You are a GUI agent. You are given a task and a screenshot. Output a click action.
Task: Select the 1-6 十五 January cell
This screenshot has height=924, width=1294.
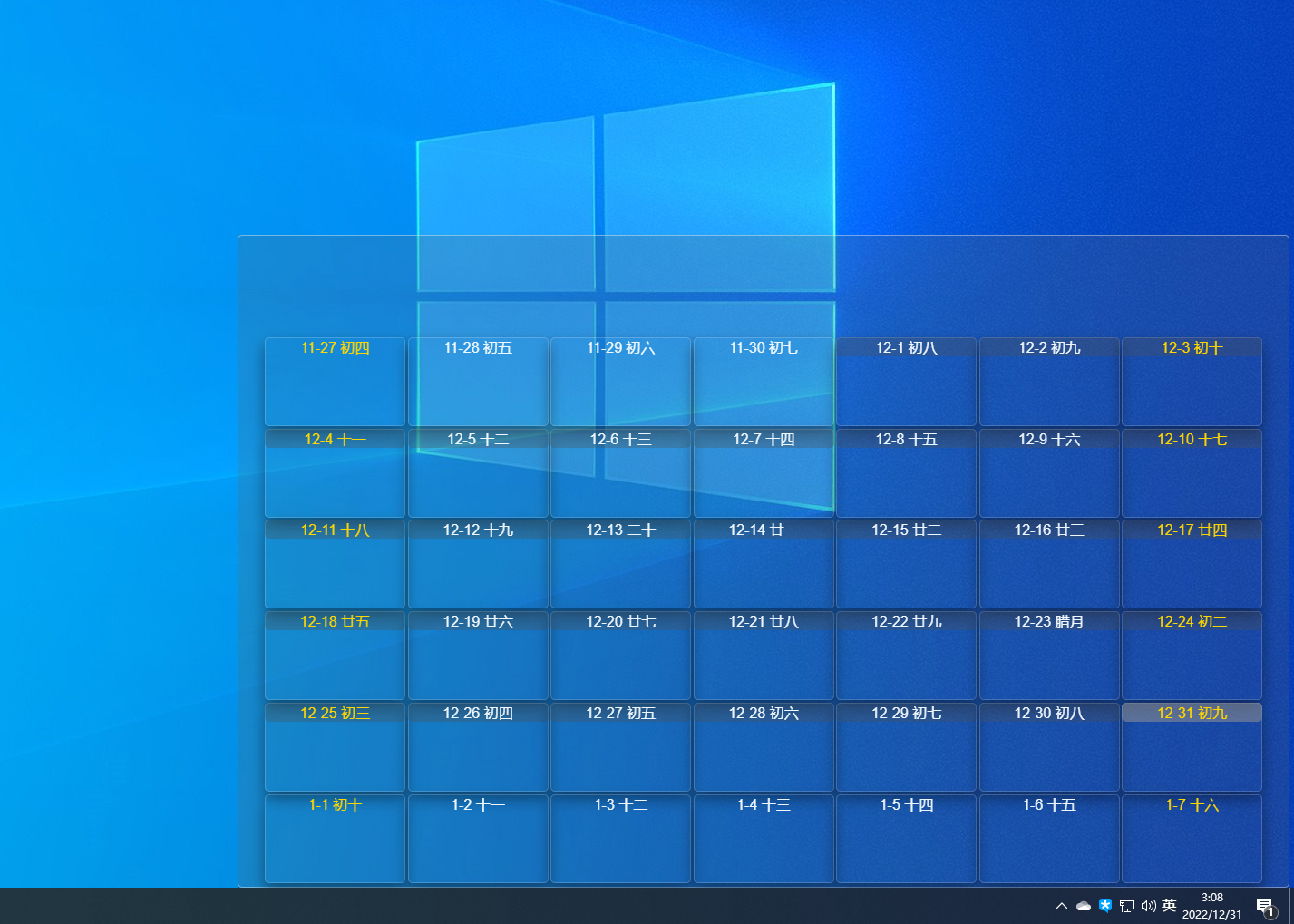click(x=1049, y=839)
